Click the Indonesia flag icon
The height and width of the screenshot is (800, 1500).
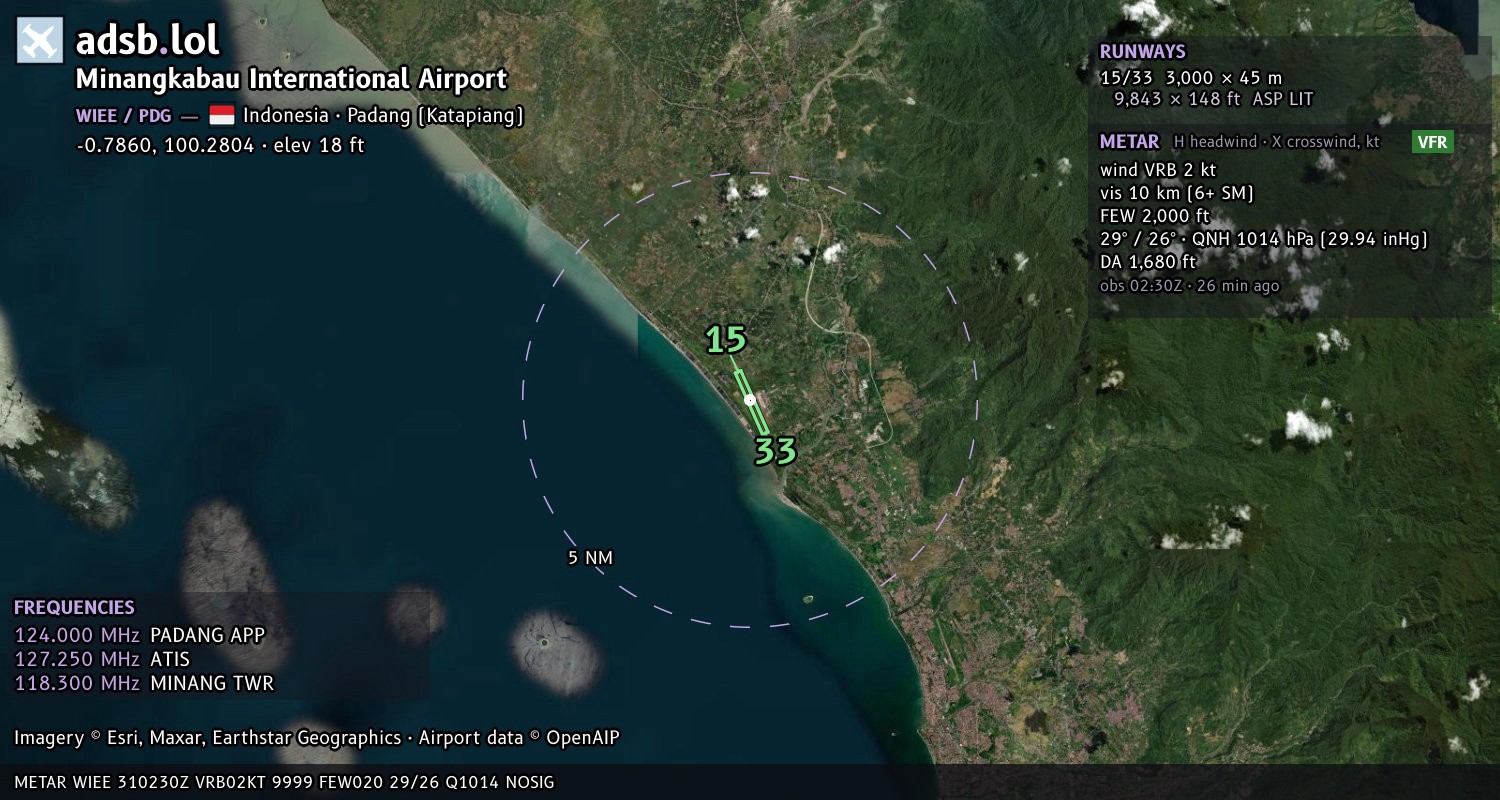point(221,115)
